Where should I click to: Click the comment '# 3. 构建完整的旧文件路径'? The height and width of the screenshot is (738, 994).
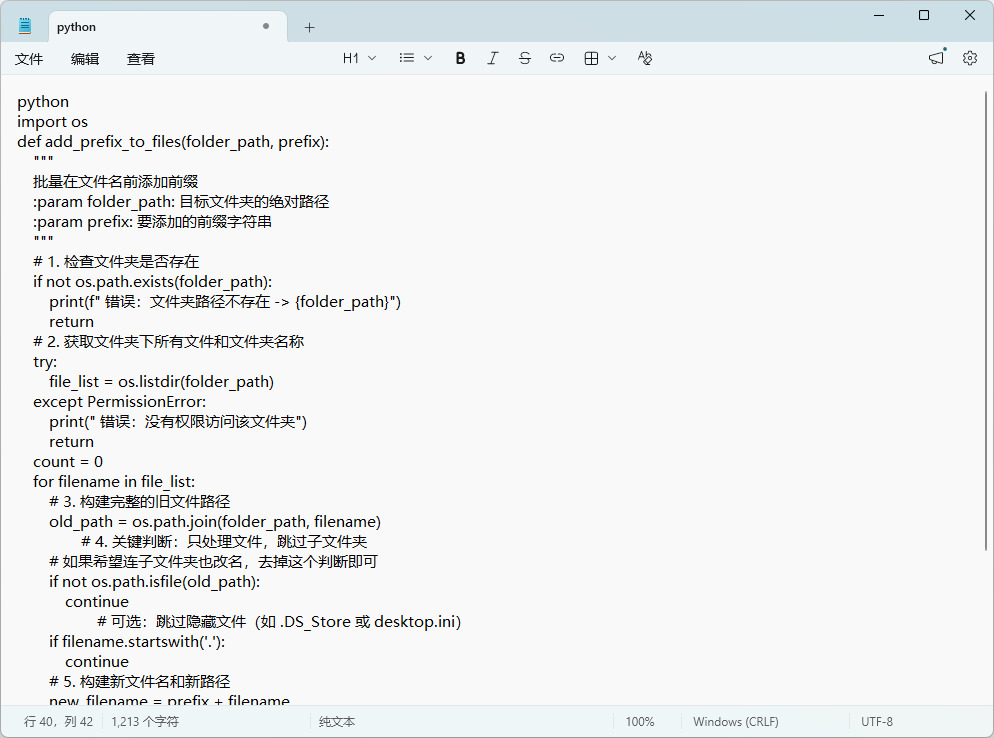[139, 502]
